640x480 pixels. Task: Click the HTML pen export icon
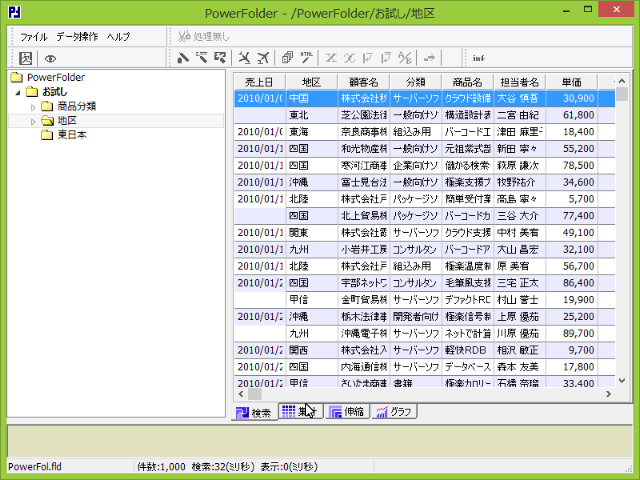tap(306, 58)
